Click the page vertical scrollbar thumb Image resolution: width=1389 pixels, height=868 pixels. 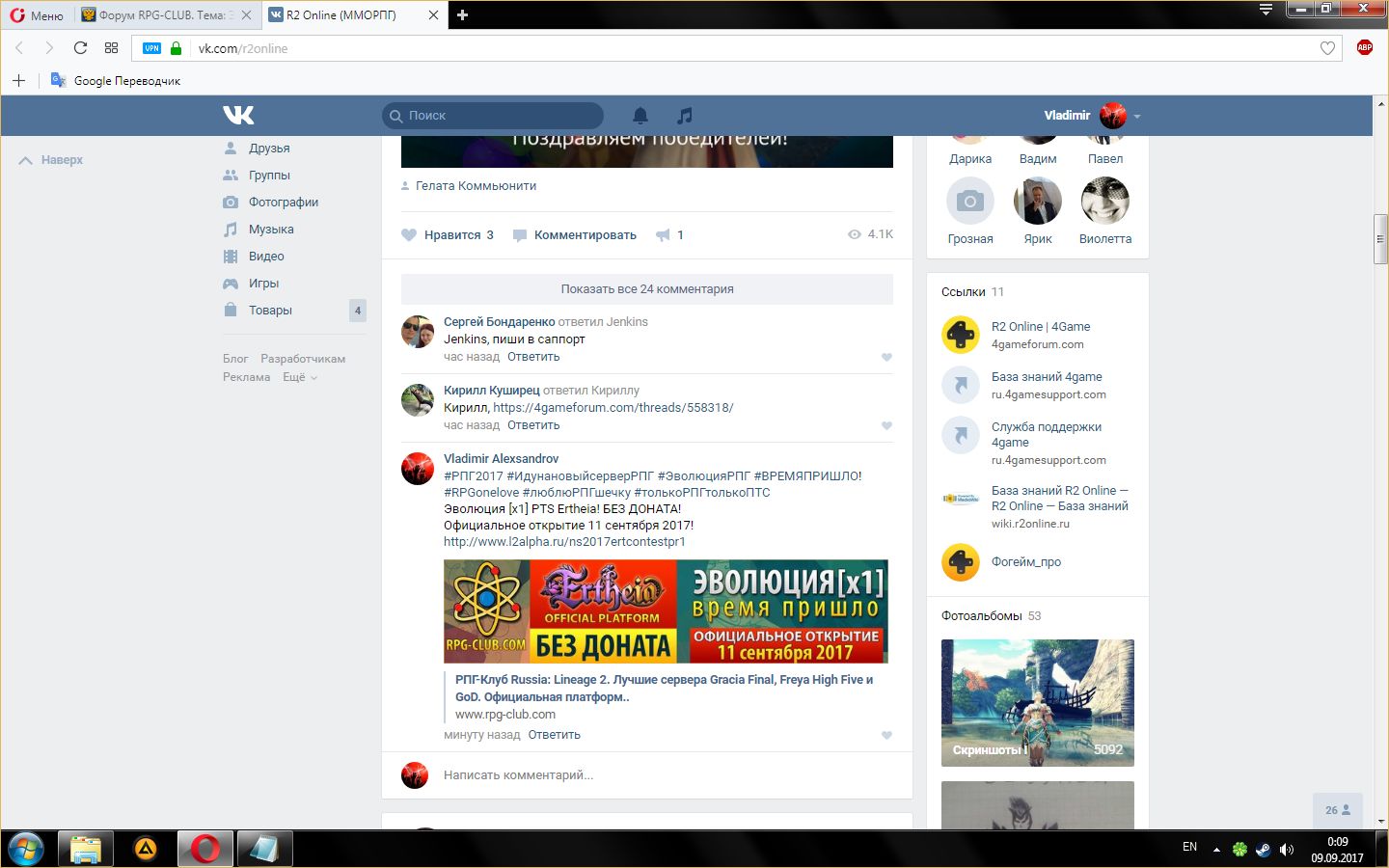(x=1381, y=239)
